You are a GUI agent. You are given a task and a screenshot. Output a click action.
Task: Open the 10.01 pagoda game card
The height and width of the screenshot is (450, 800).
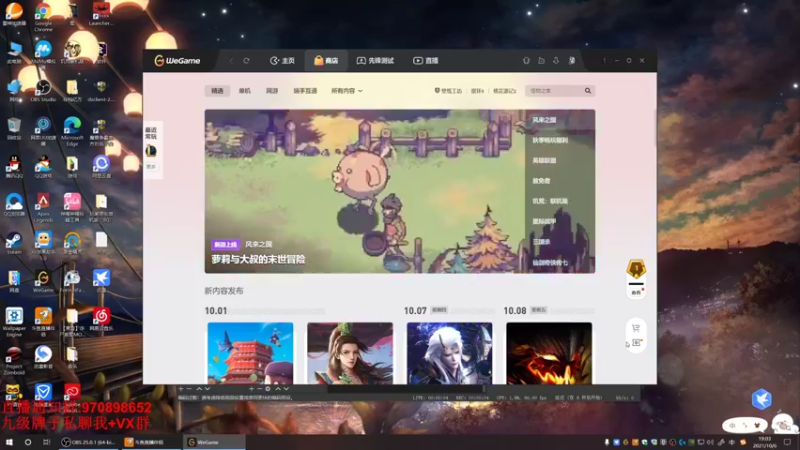tap(250, 353)
